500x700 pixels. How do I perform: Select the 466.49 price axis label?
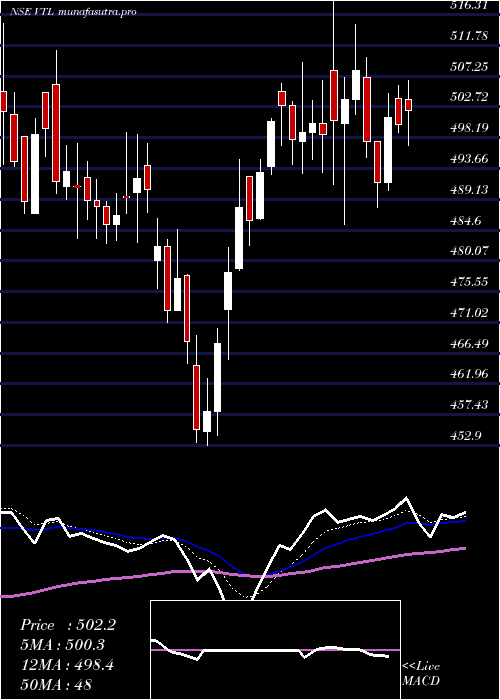click(x=468, y=344)
